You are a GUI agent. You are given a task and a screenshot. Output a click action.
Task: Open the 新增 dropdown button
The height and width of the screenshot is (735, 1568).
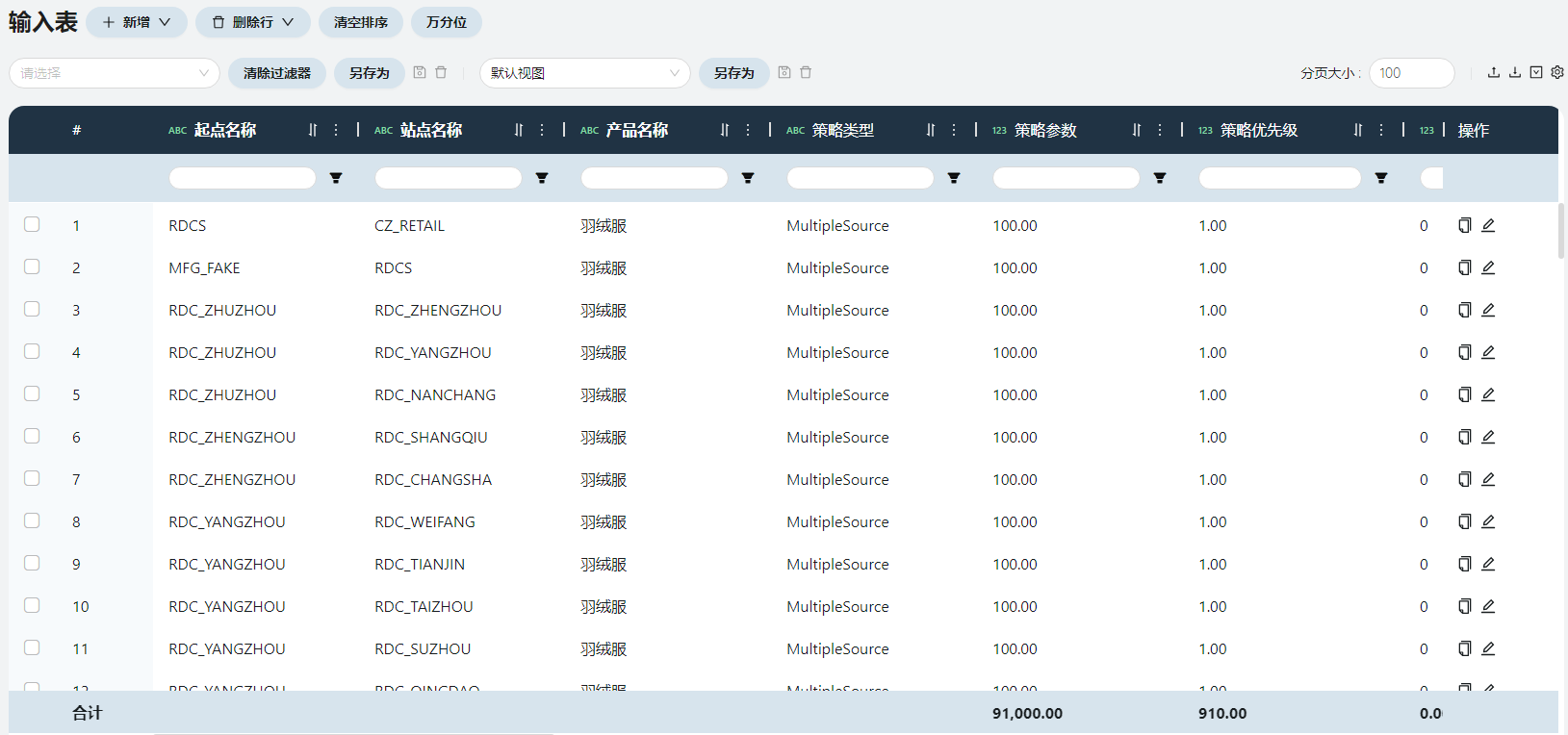(137, 22)
